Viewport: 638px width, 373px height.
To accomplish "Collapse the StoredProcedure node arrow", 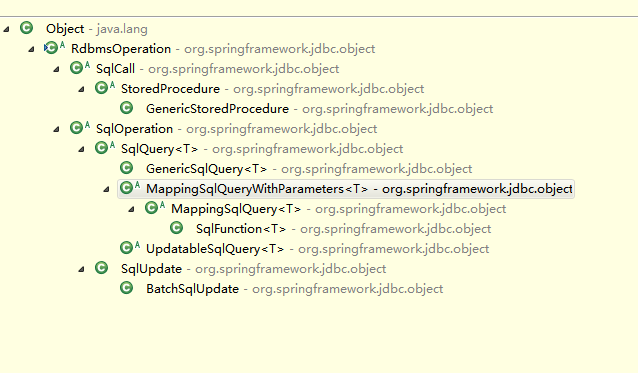I will point(81,89).
